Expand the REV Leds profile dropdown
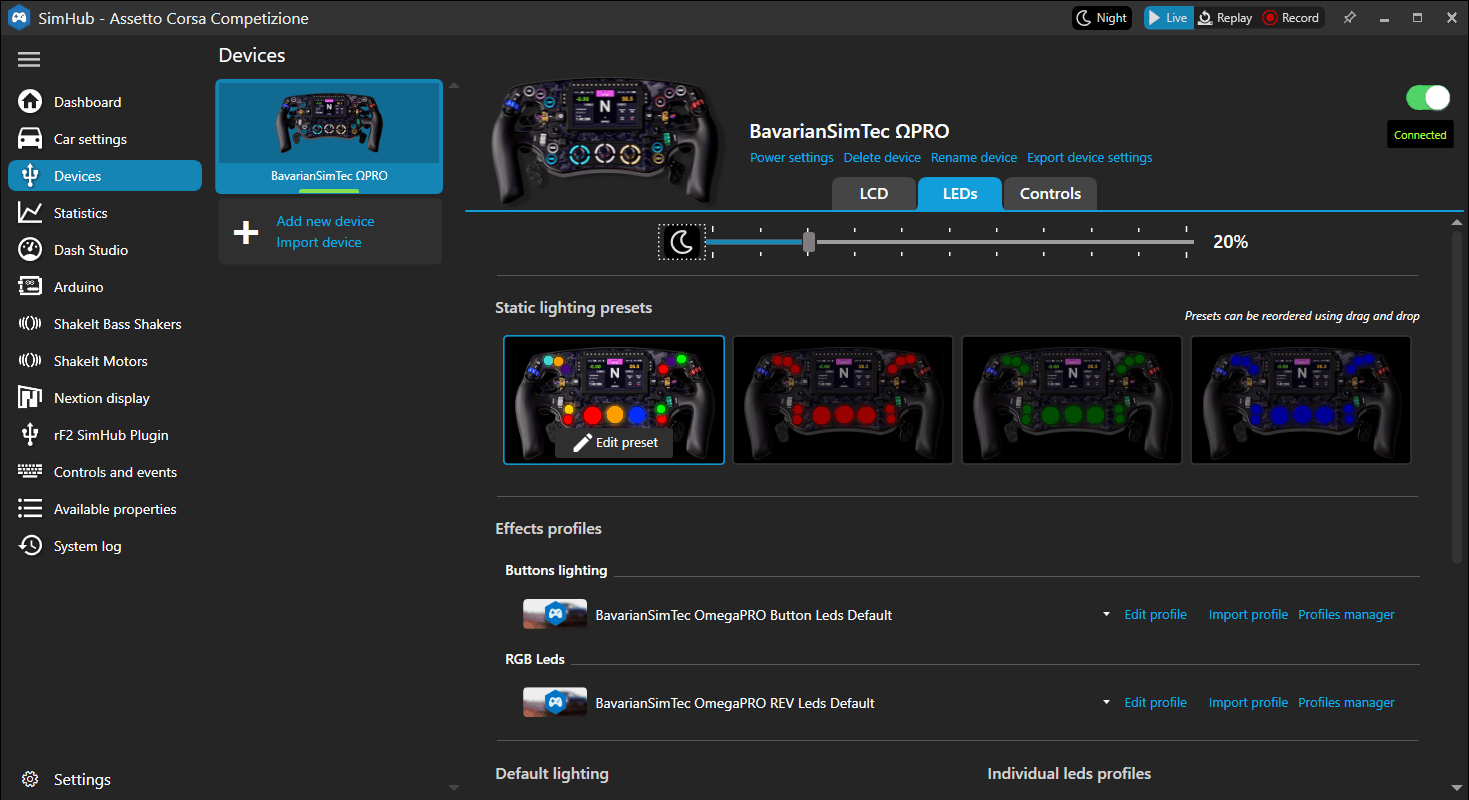Image resolution: width=1469 pixels, height=800 pixels. pos(1106,703)
